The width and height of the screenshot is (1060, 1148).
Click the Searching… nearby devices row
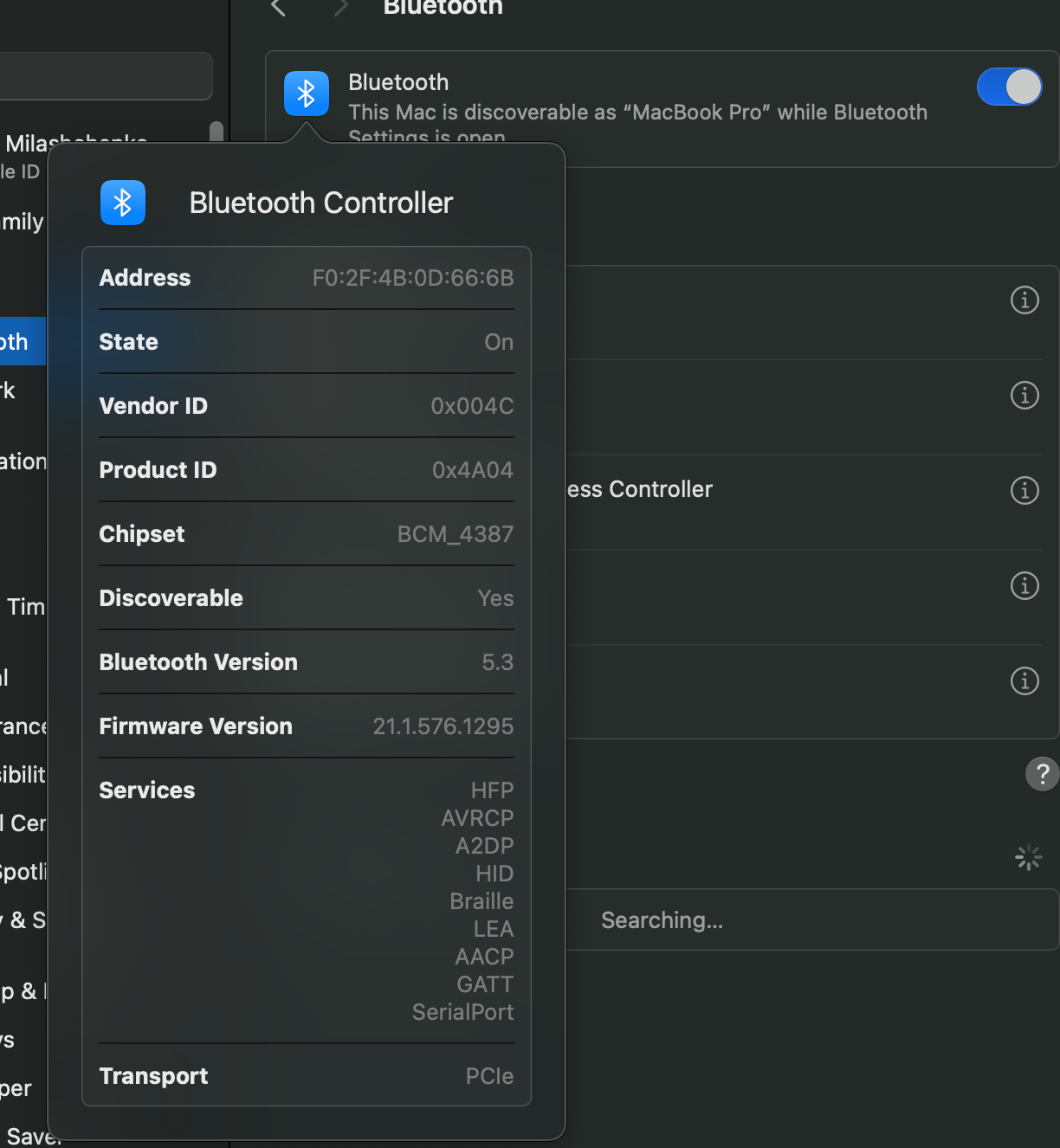662,920
